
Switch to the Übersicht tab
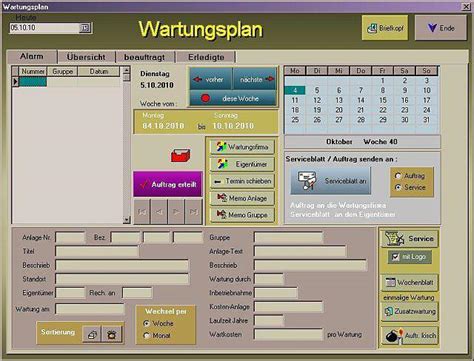pyautogui.click(x=86, y=57)
